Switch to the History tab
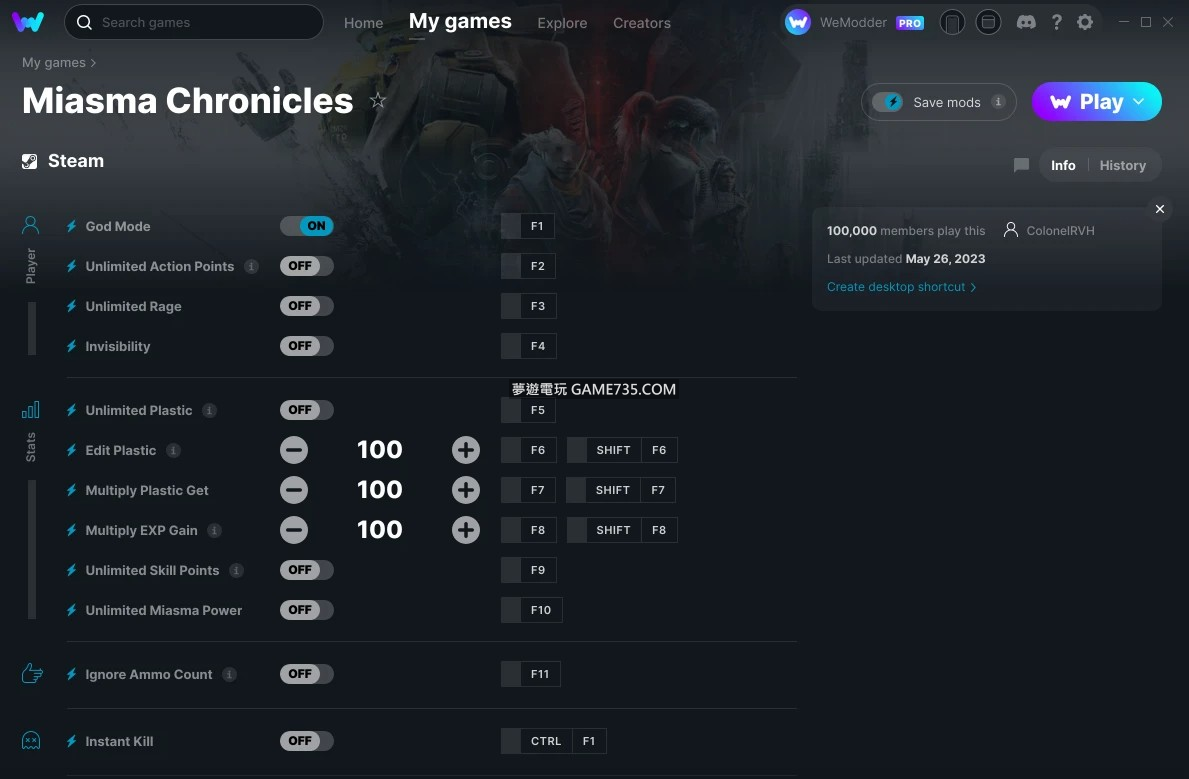This screenshot has height=779, width=1189. [x=1122, y=165]
